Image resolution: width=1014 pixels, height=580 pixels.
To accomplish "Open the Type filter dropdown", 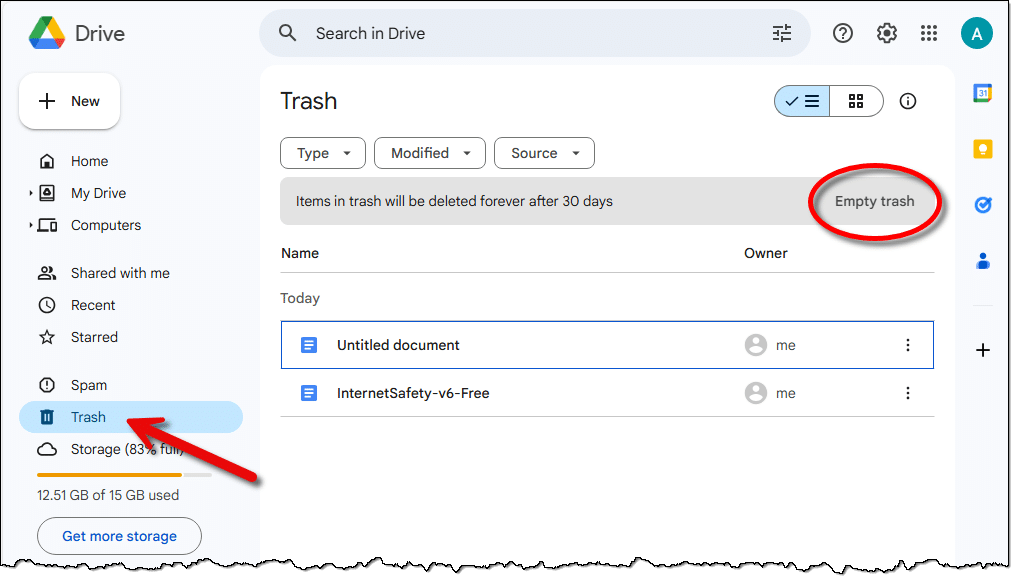I will point(323,153).
